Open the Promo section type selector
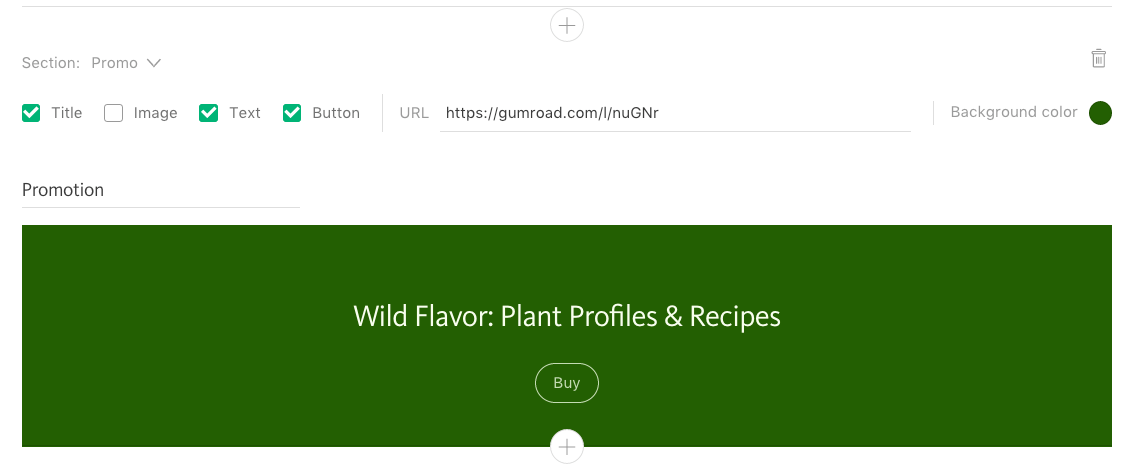The height and width of the screenshot is (475, 1146). click(126, 63)
